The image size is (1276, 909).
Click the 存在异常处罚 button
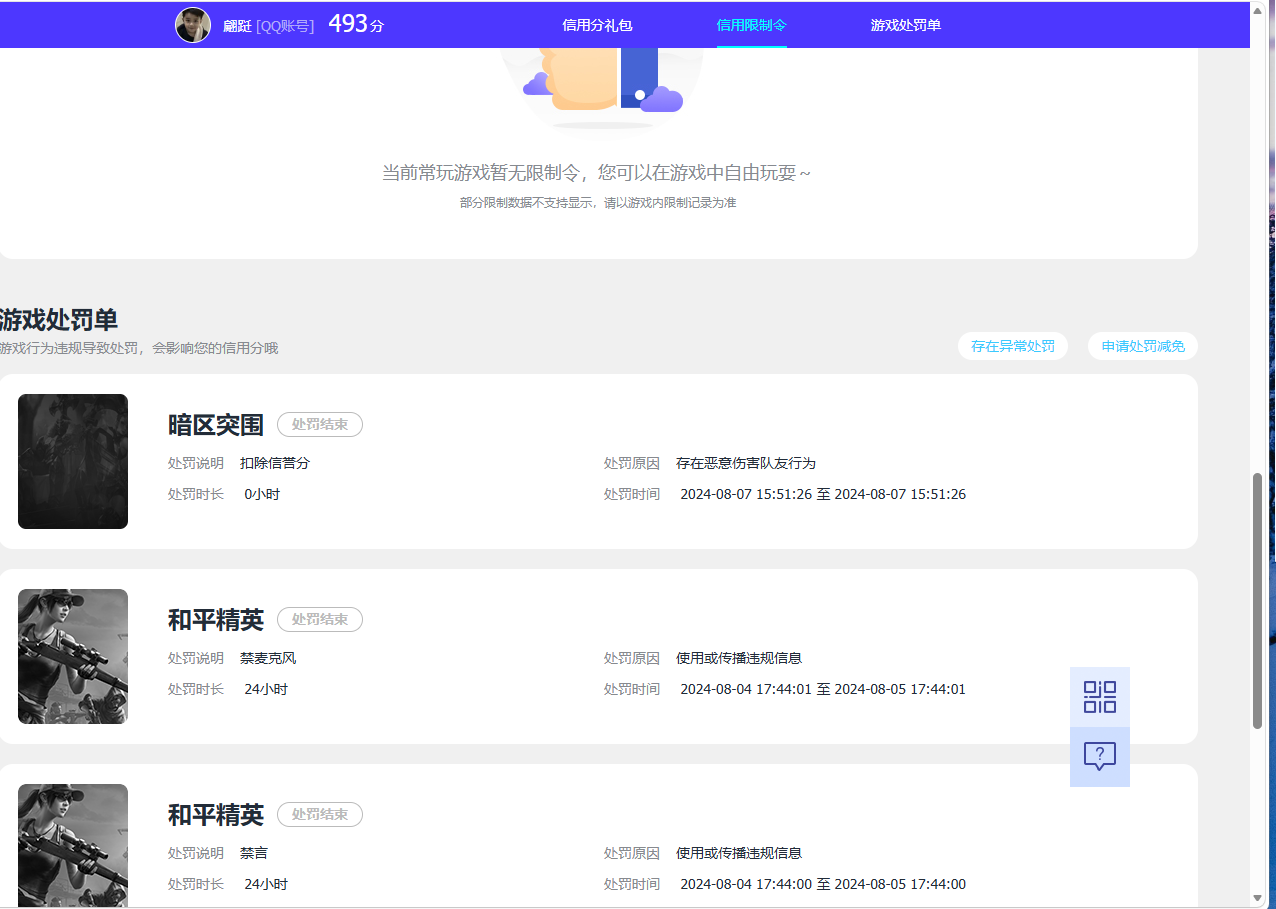coord(1013,346)
